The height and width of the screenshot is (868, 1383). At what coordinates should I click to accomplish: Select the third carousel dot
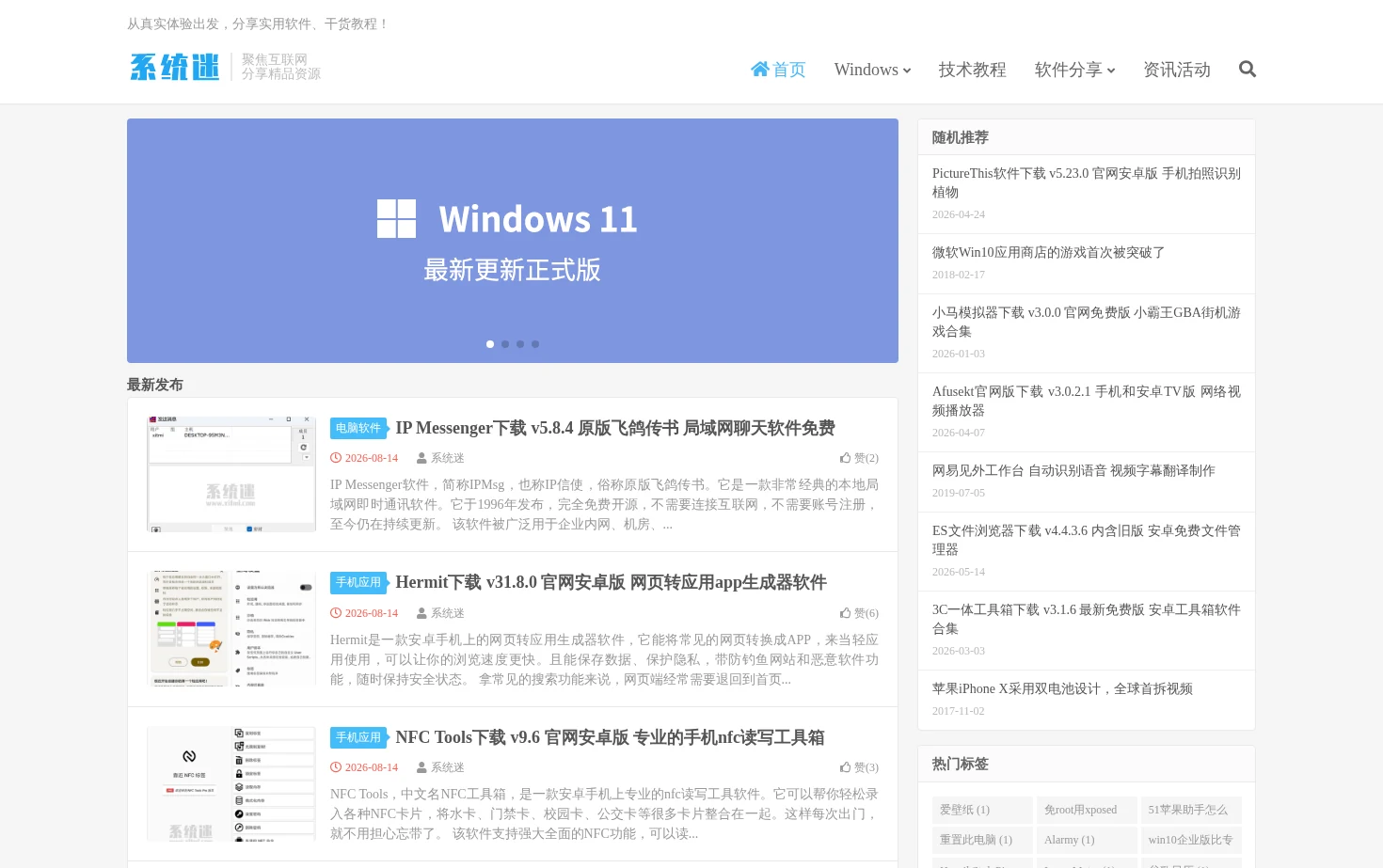[520, 344]
